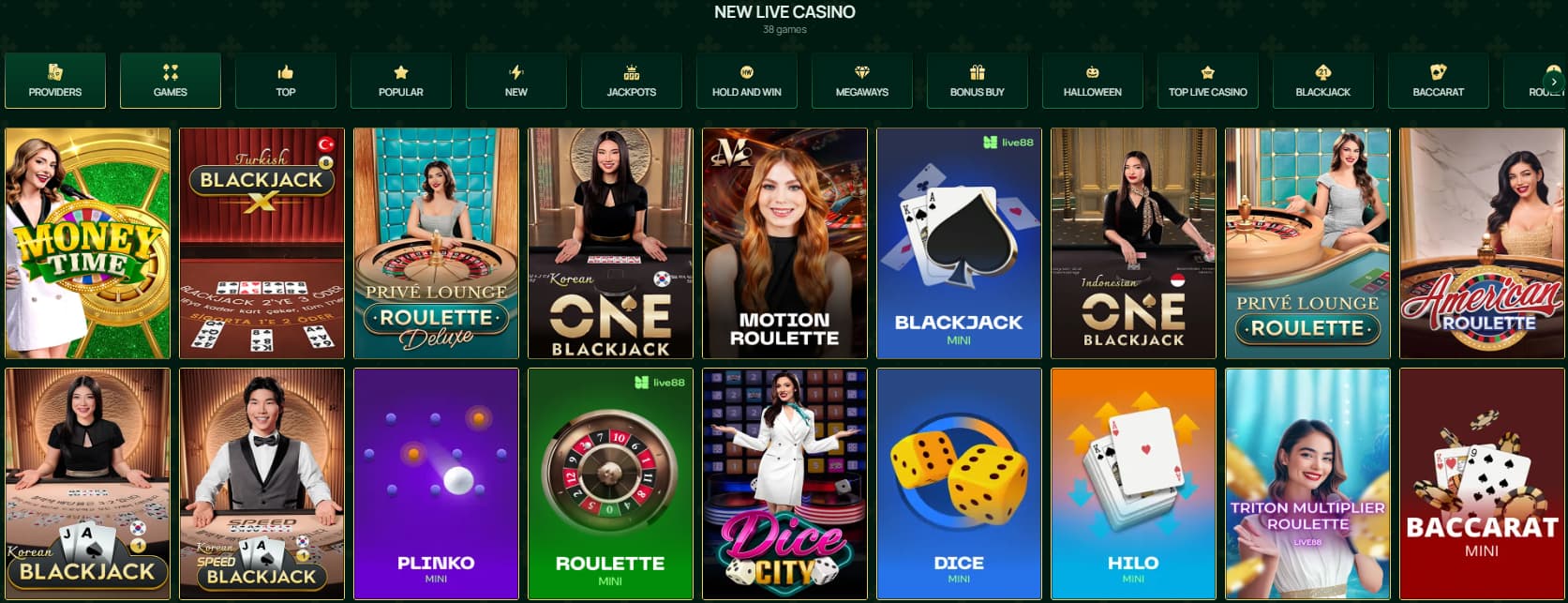Screen dimensions: 1568x603
Task: Select the Blackjack category tab
Action: pyautogui.click(x=1323, y=81)
